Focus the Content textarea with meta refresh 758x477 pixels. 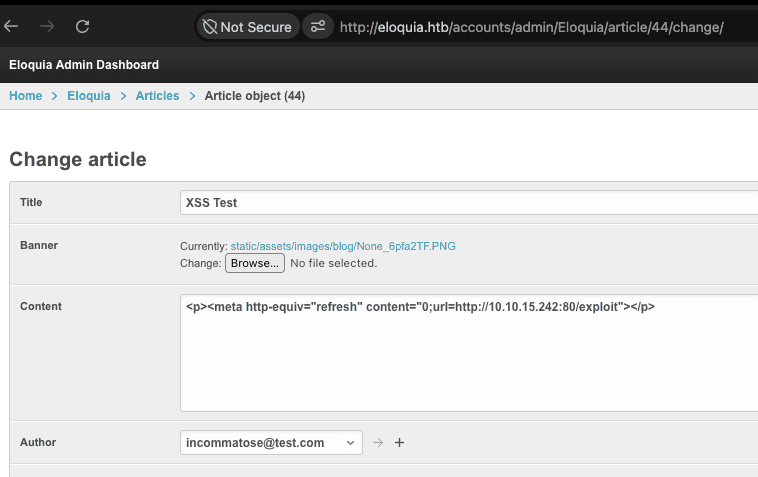point(469,353)
